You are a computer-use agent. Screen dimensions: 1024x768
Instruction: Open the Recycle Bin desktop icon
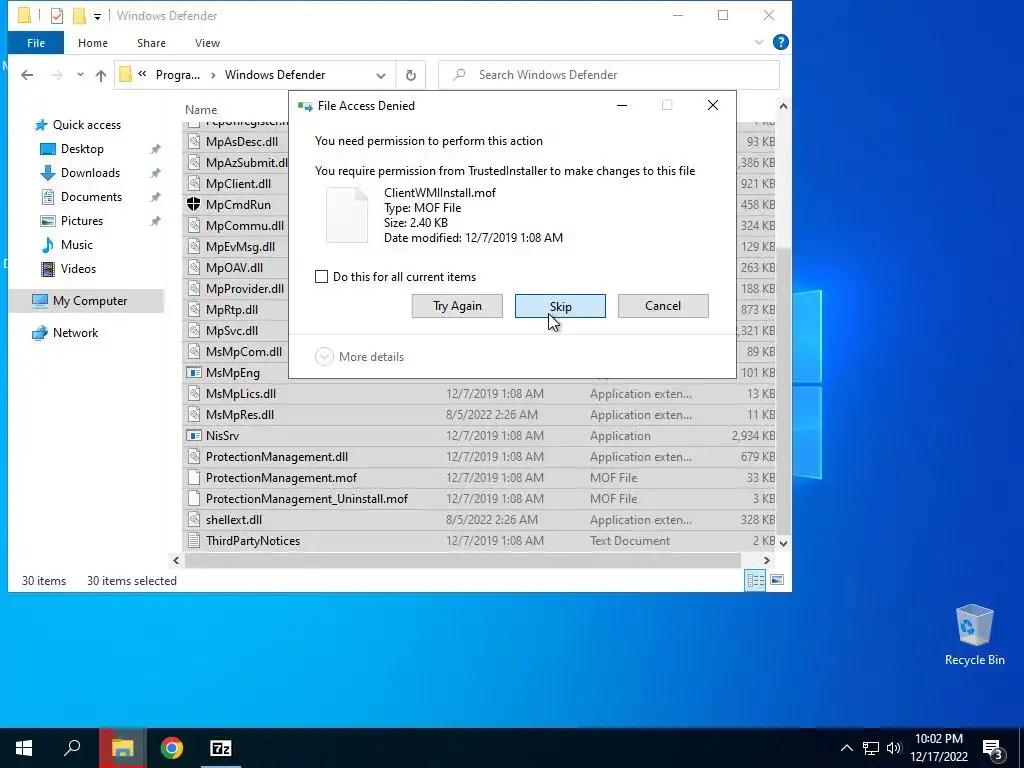click(974, 634)
